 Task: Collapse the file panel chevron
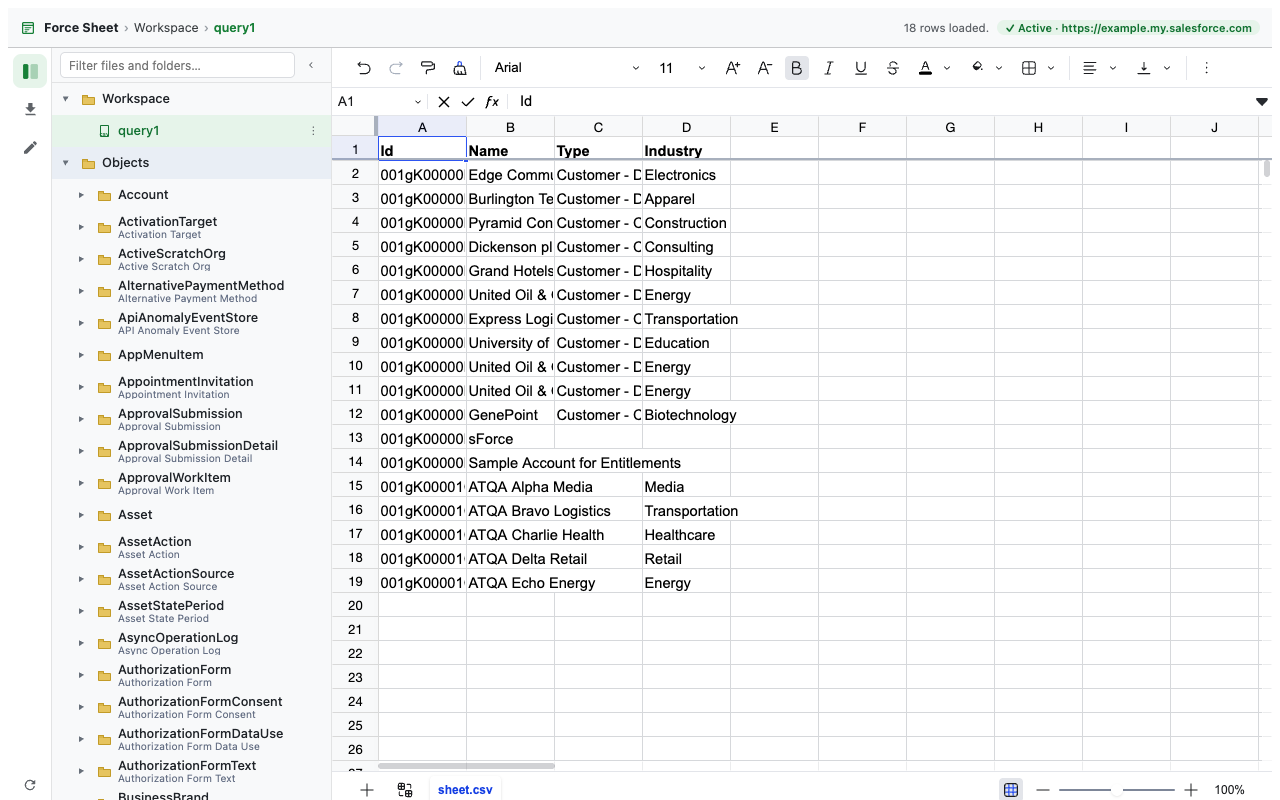pos(311,65)
